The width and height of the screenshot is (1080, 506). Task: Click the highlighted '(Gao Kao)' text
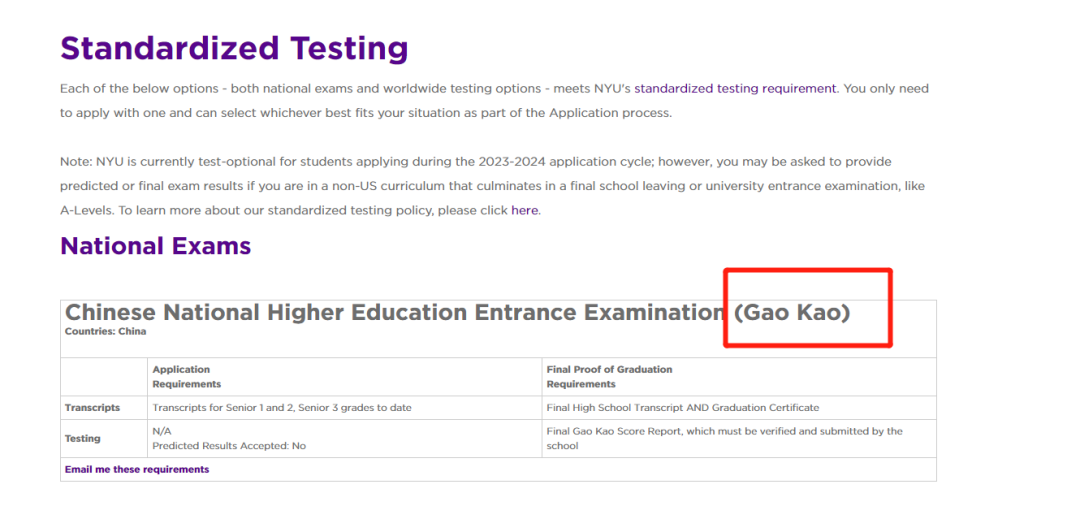[x=792, y=313]
